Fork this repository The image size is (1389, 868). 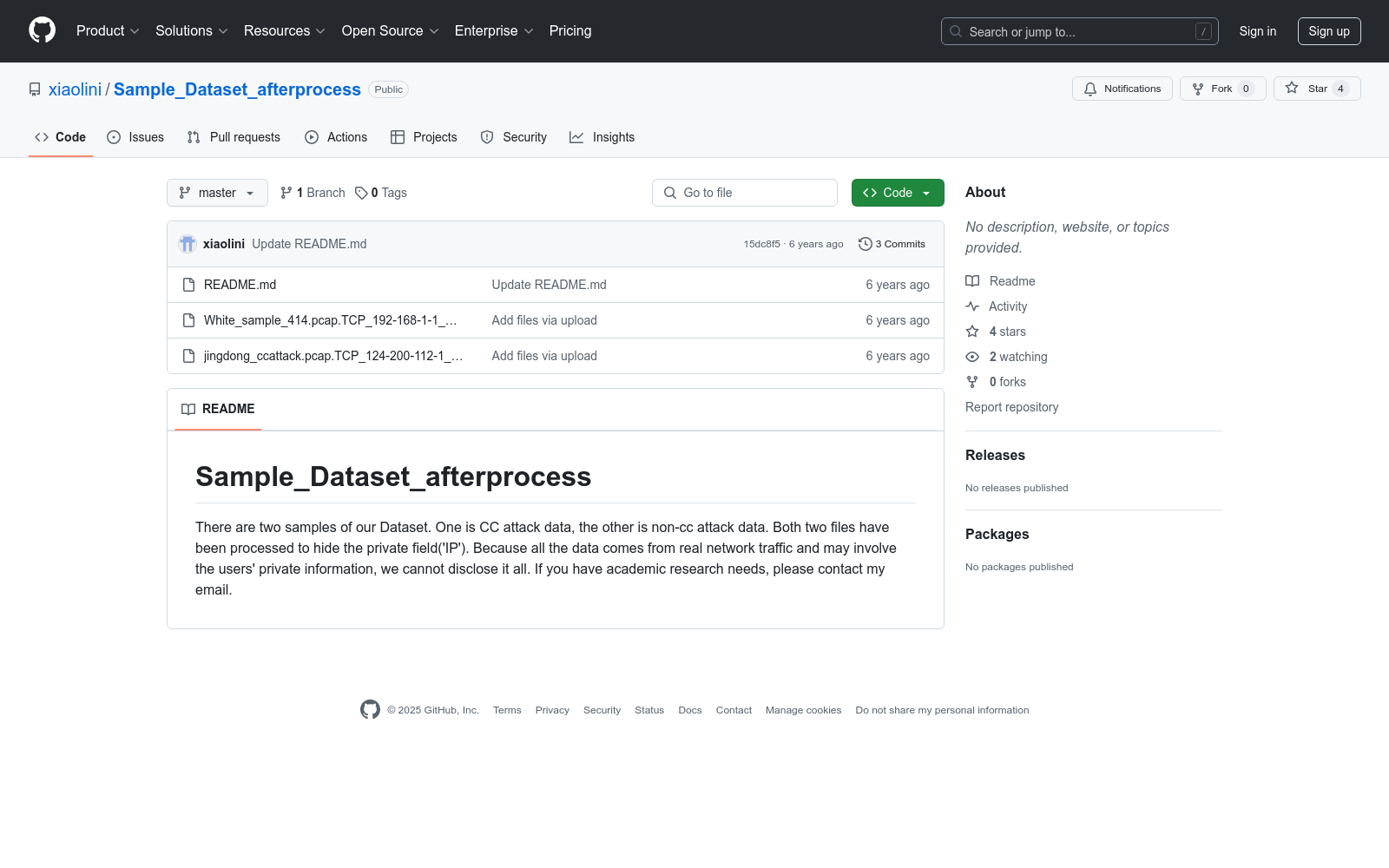pyautogui.click(x=1223, y=89)
